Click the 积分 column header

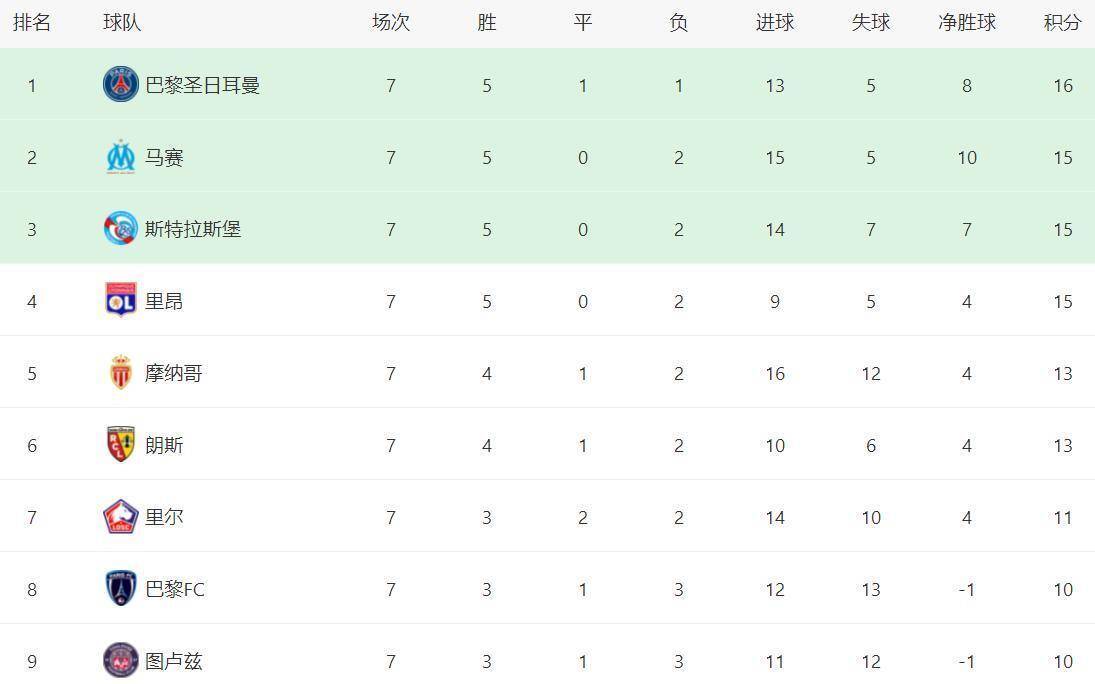(x=1062, y=23)
